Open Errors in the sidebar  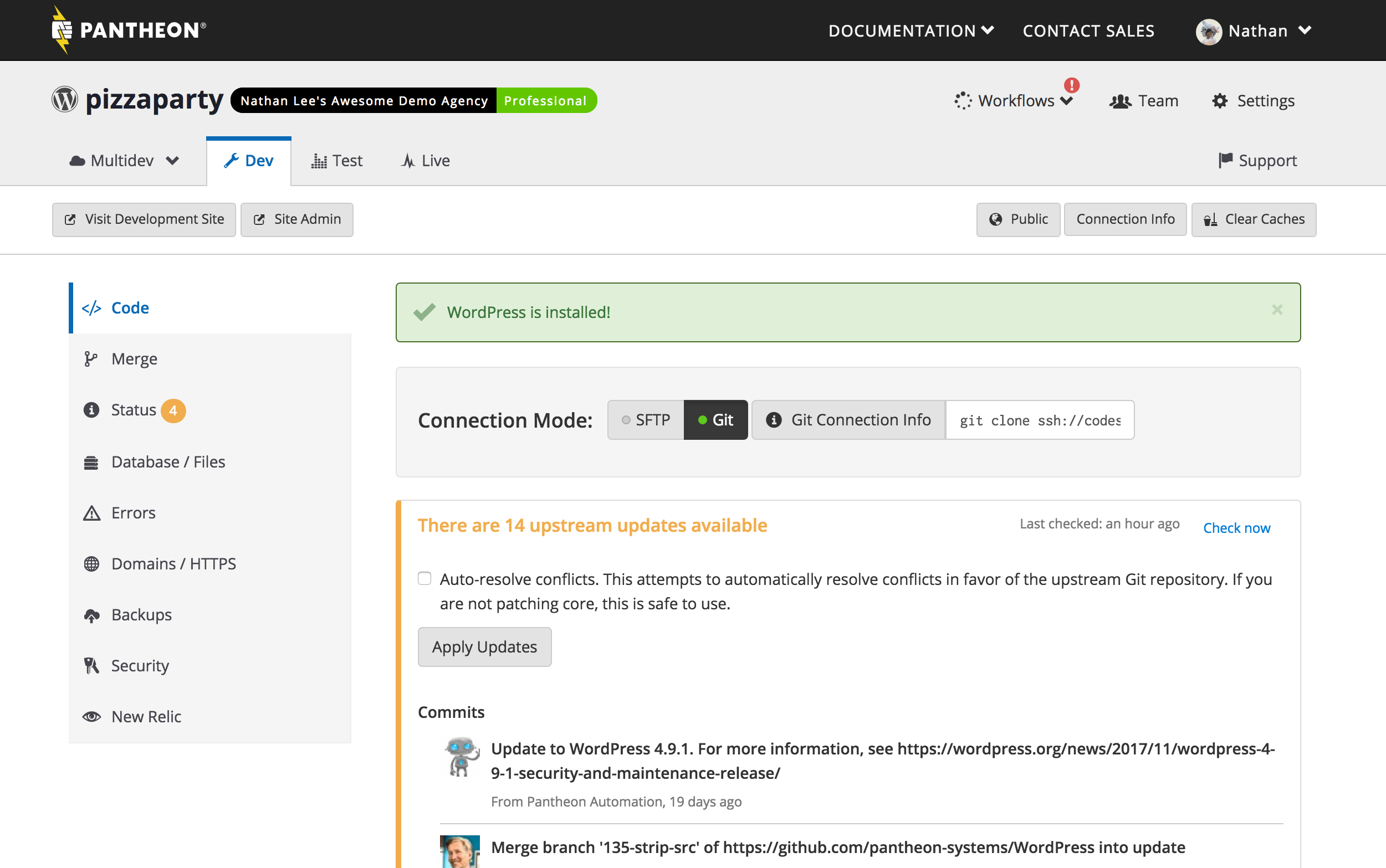209,512
